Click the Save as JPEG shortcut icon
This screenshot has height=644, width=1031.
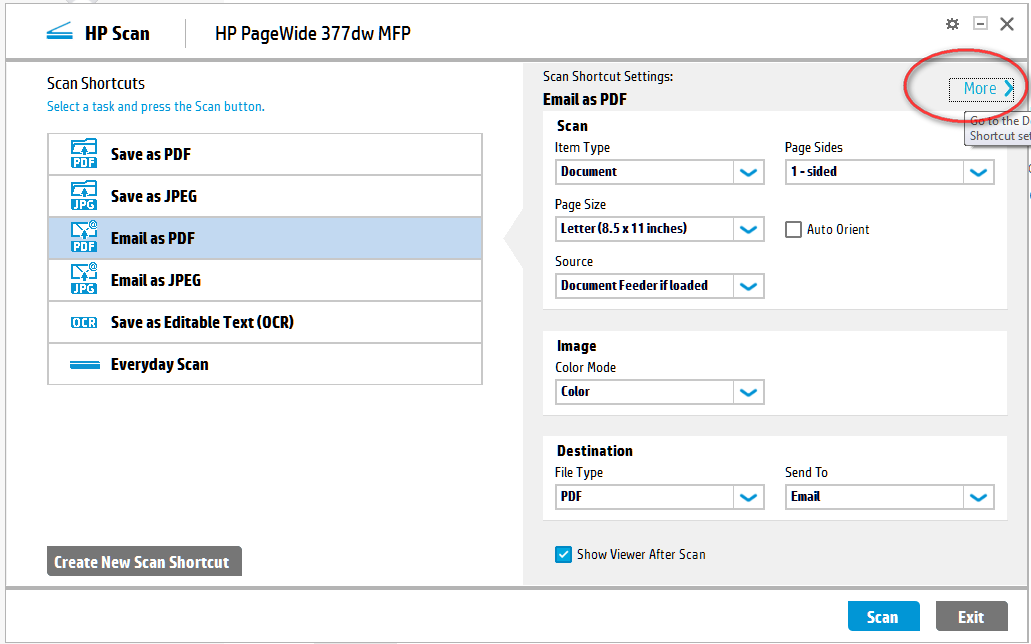click(84, 195)
